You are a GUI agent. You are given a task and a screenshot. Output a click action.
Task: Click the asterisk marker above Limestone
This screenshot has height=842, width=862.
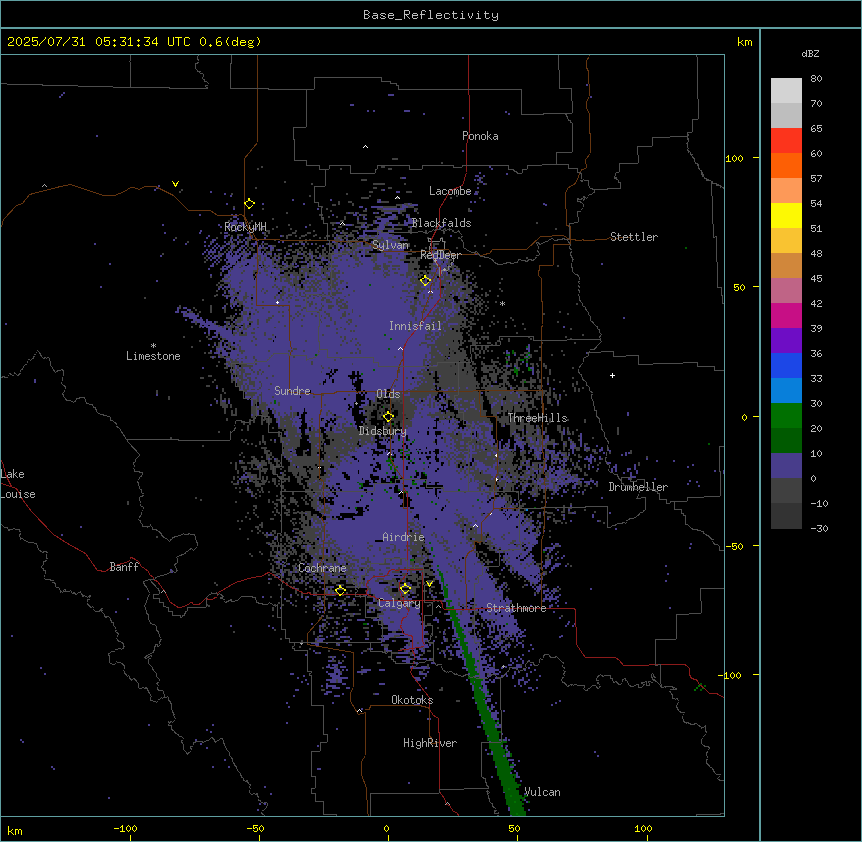pos(153,346)
